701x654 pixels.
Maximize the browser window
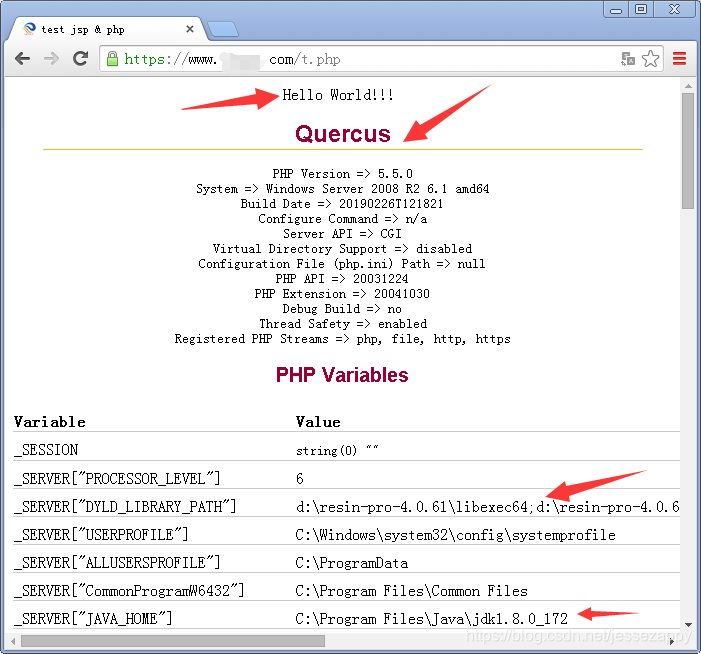click(641, 9)
